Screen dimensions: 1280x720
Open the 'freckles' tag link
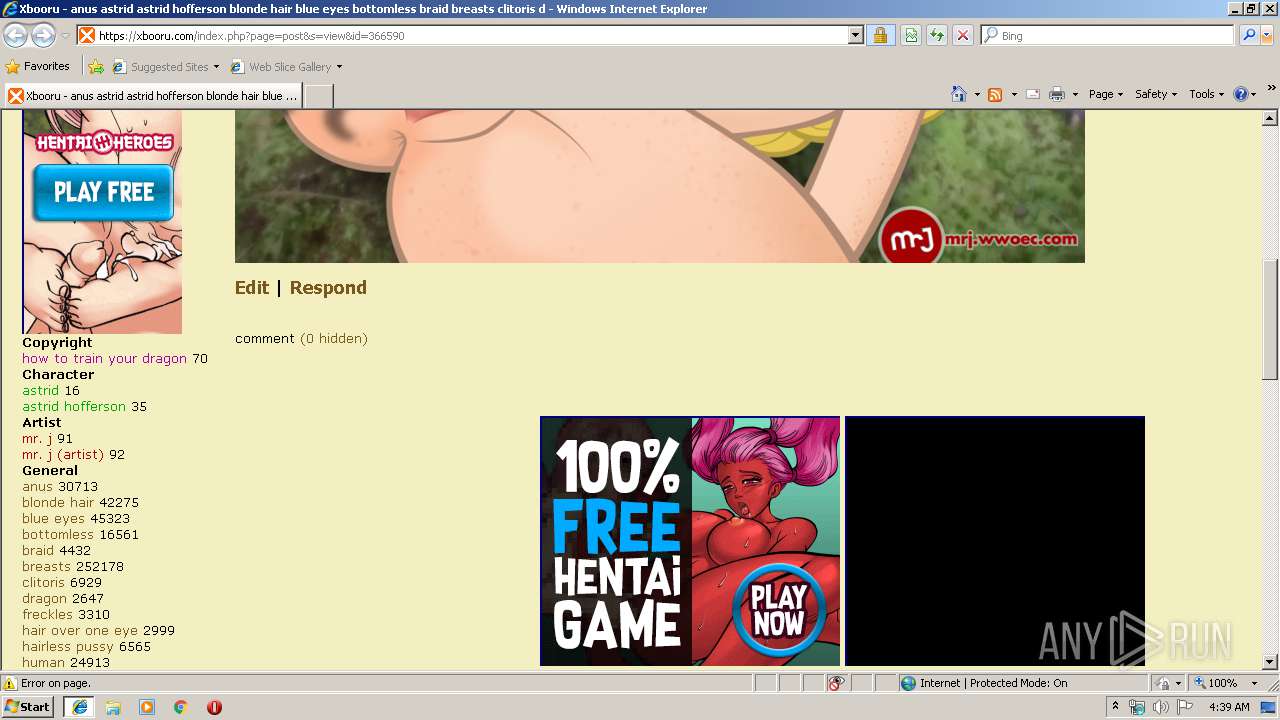[x=48, y=615]
